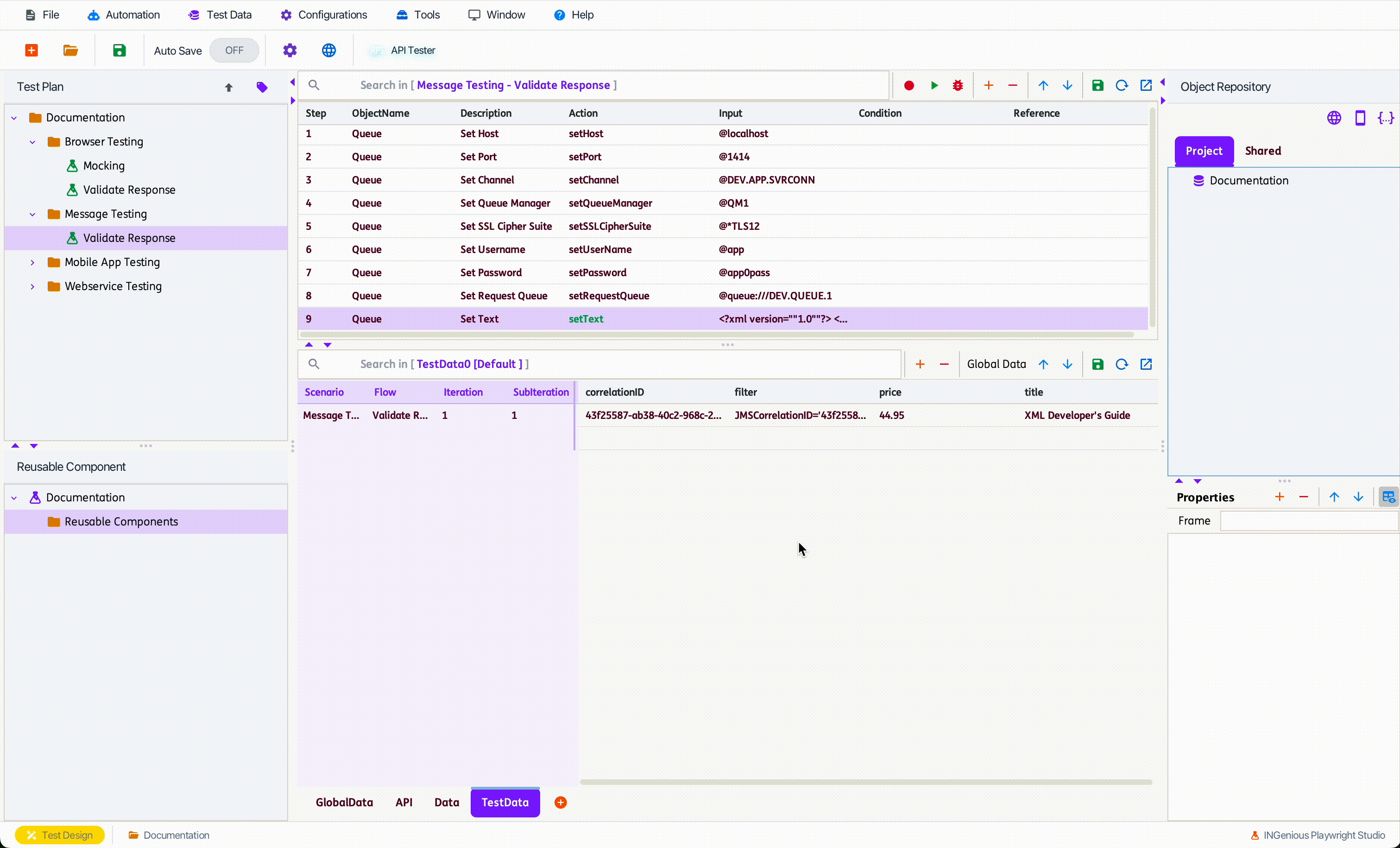Screen dimensions: 1400x848
Task: Click the Global Data button
Action: point(996,364)
